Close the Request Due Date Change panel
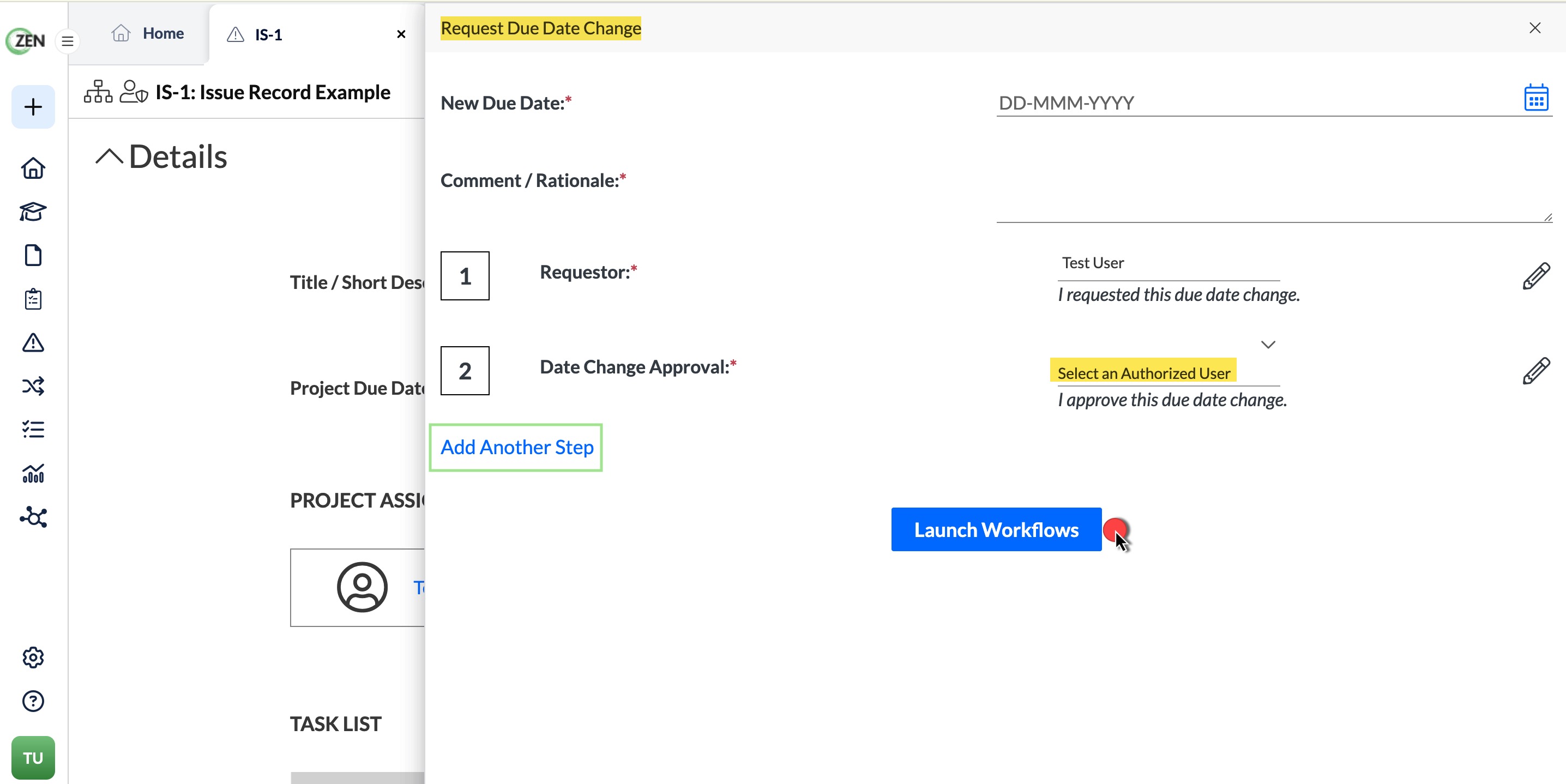The width and height of the screenshot is (1566, 784). (x=1534, y=28)
